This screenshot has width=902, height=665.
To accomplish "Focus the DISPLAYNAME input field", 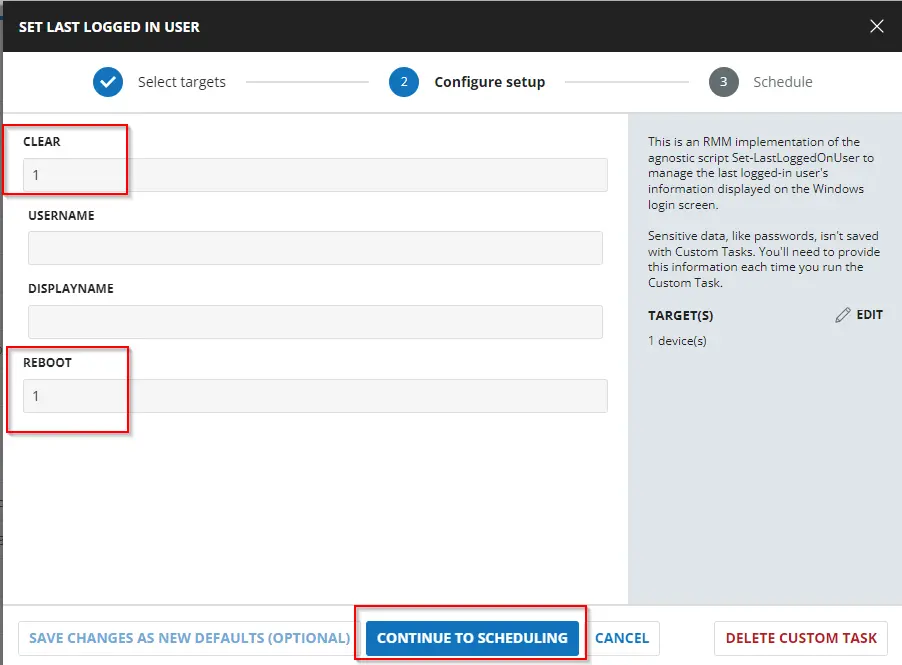I will pos(315,322).
